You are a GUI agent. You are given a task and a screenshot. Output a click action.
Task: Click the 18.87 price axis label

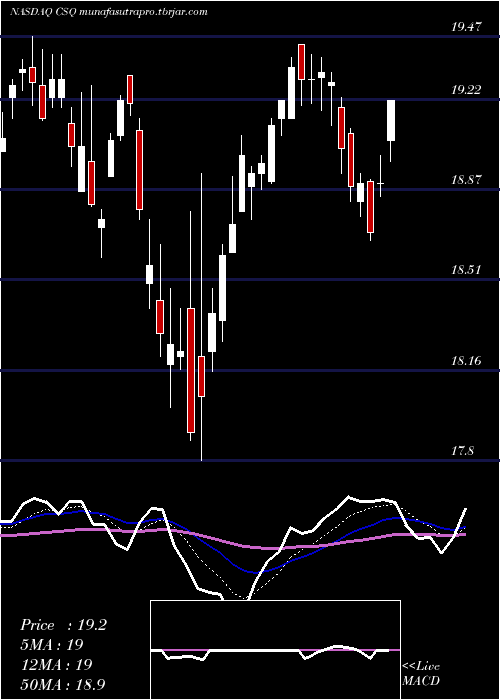click(466, 180)
